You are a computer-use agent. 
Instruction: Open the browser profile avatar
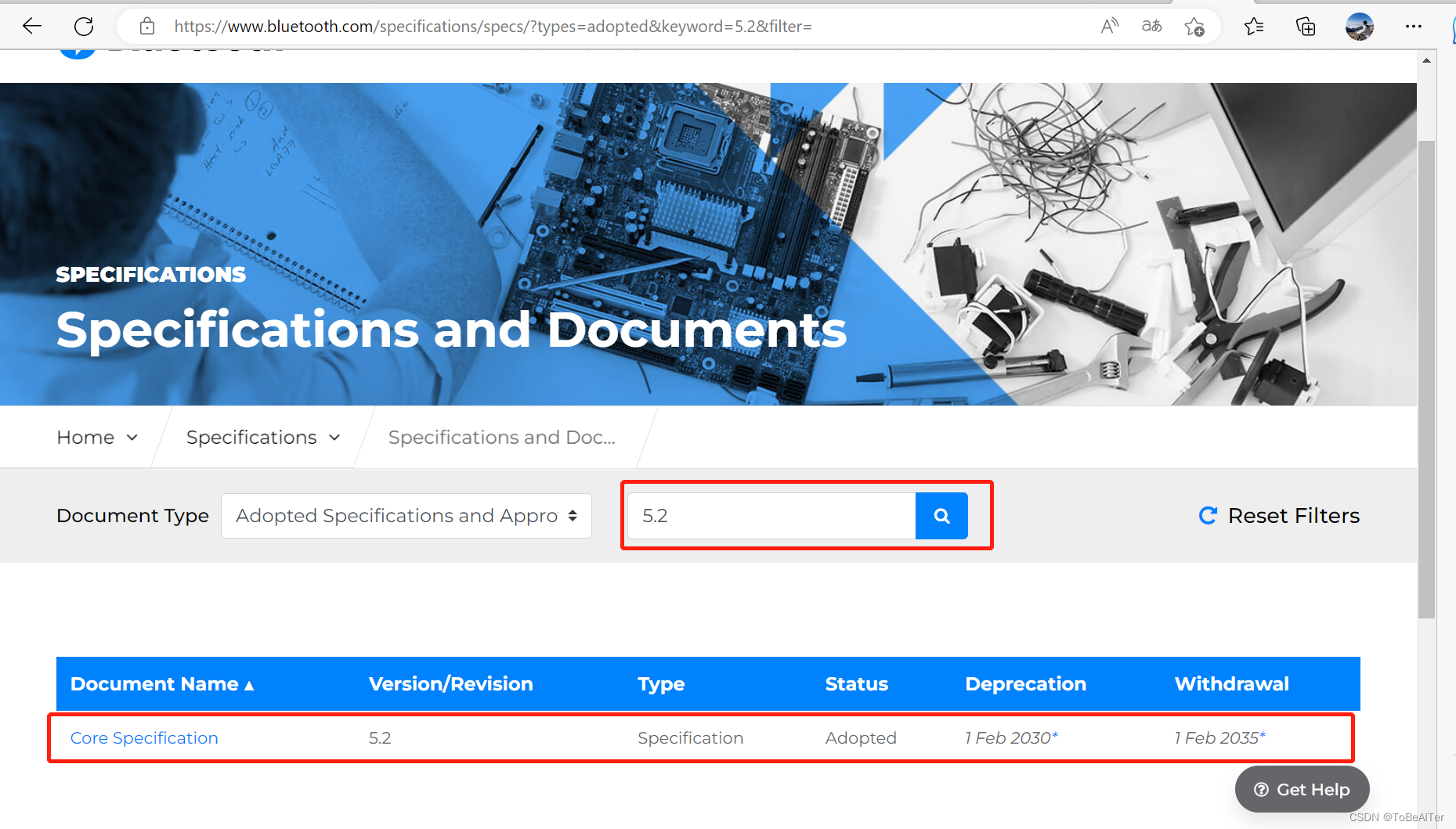point(1360,27)
